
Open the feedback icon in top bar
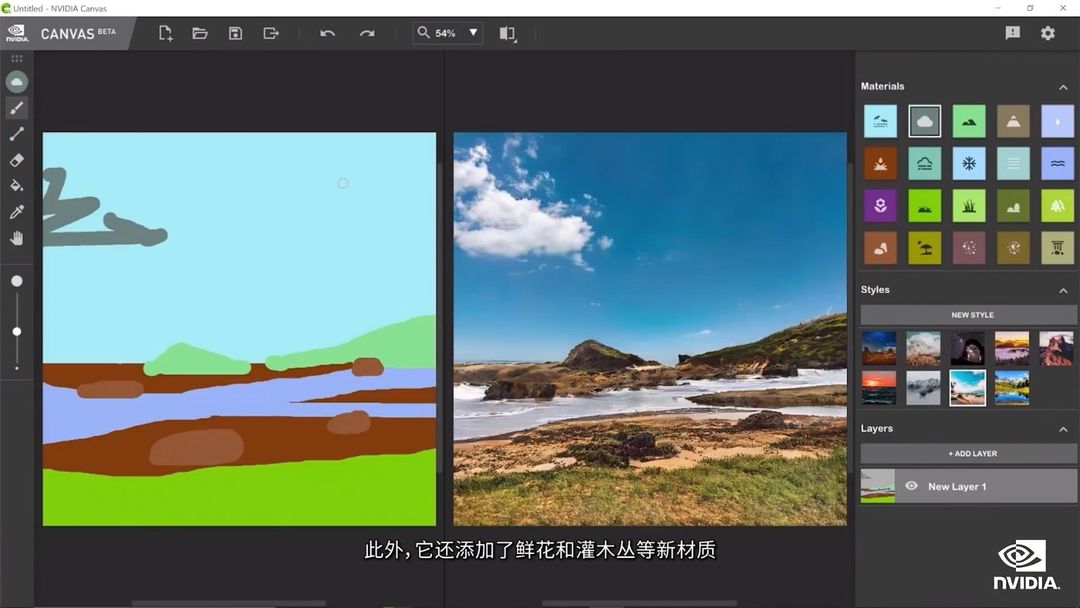[1012, 33]
